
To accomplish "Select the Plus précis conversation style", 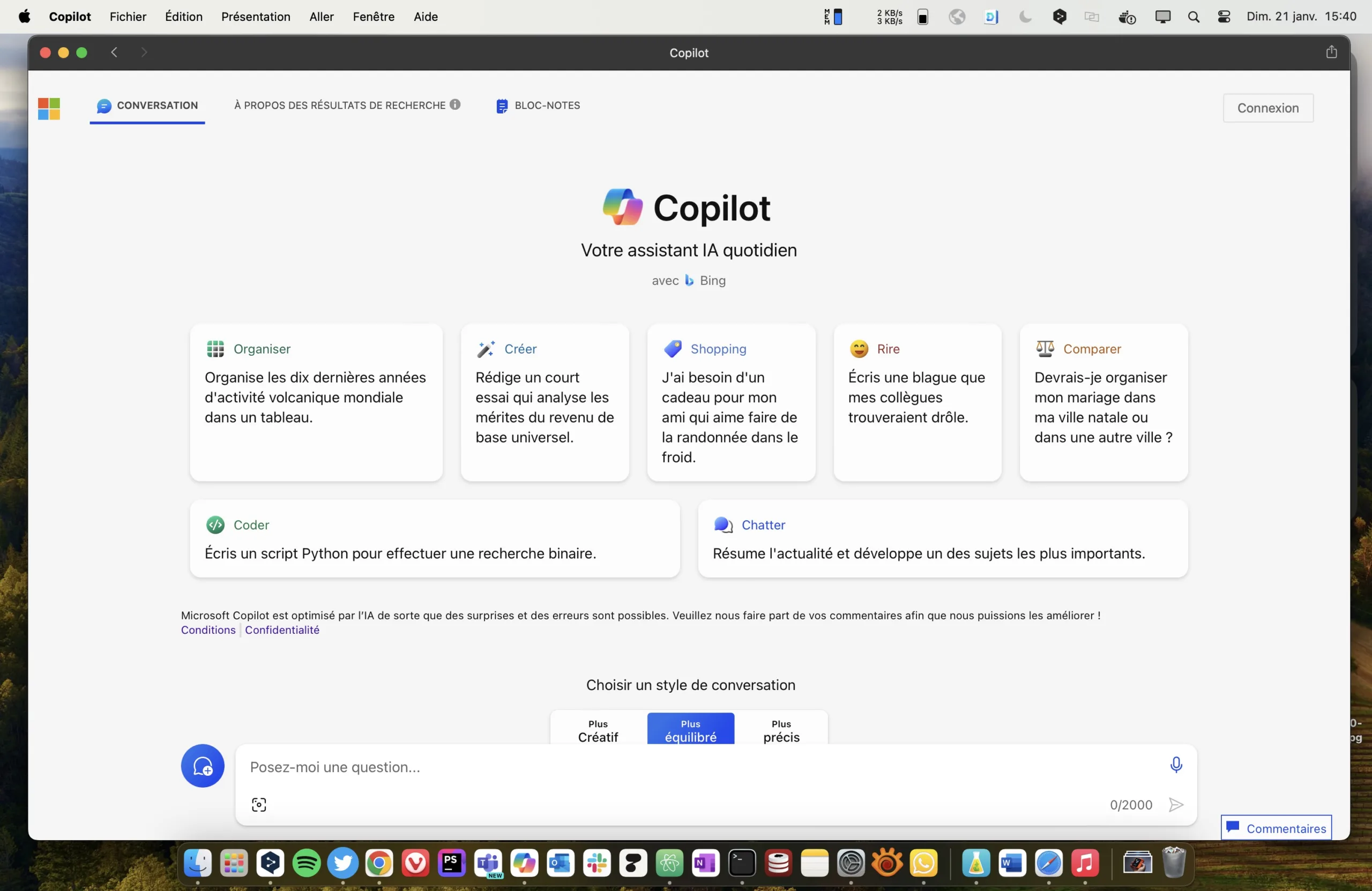I will point(781,731).
